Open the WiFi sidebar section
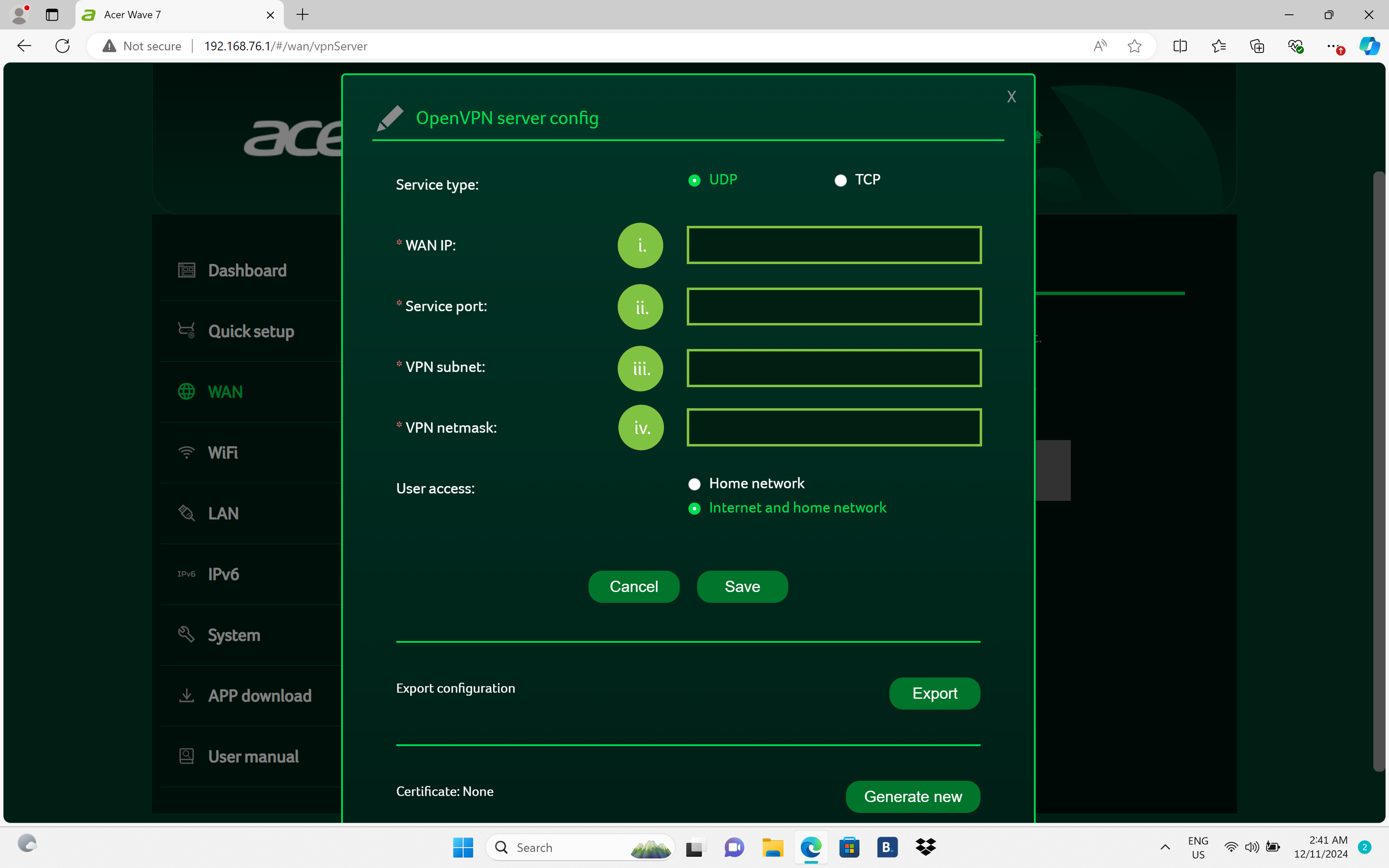The image size is (1389, 868). click(x=223, y=453)
